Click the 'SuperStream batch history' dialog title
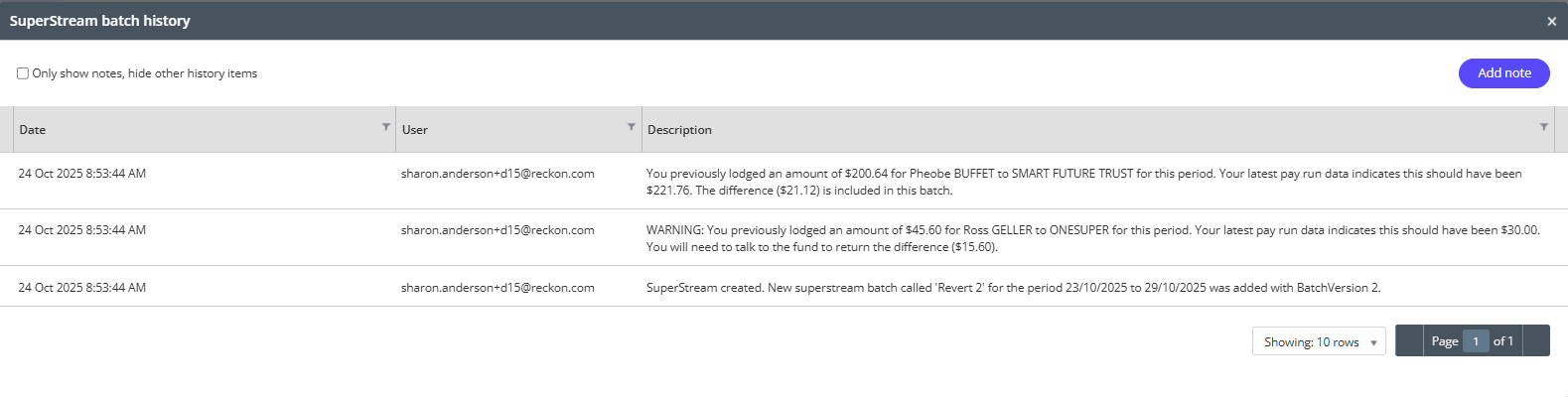This screenshot has height=397, width=1568. [100, 21]
